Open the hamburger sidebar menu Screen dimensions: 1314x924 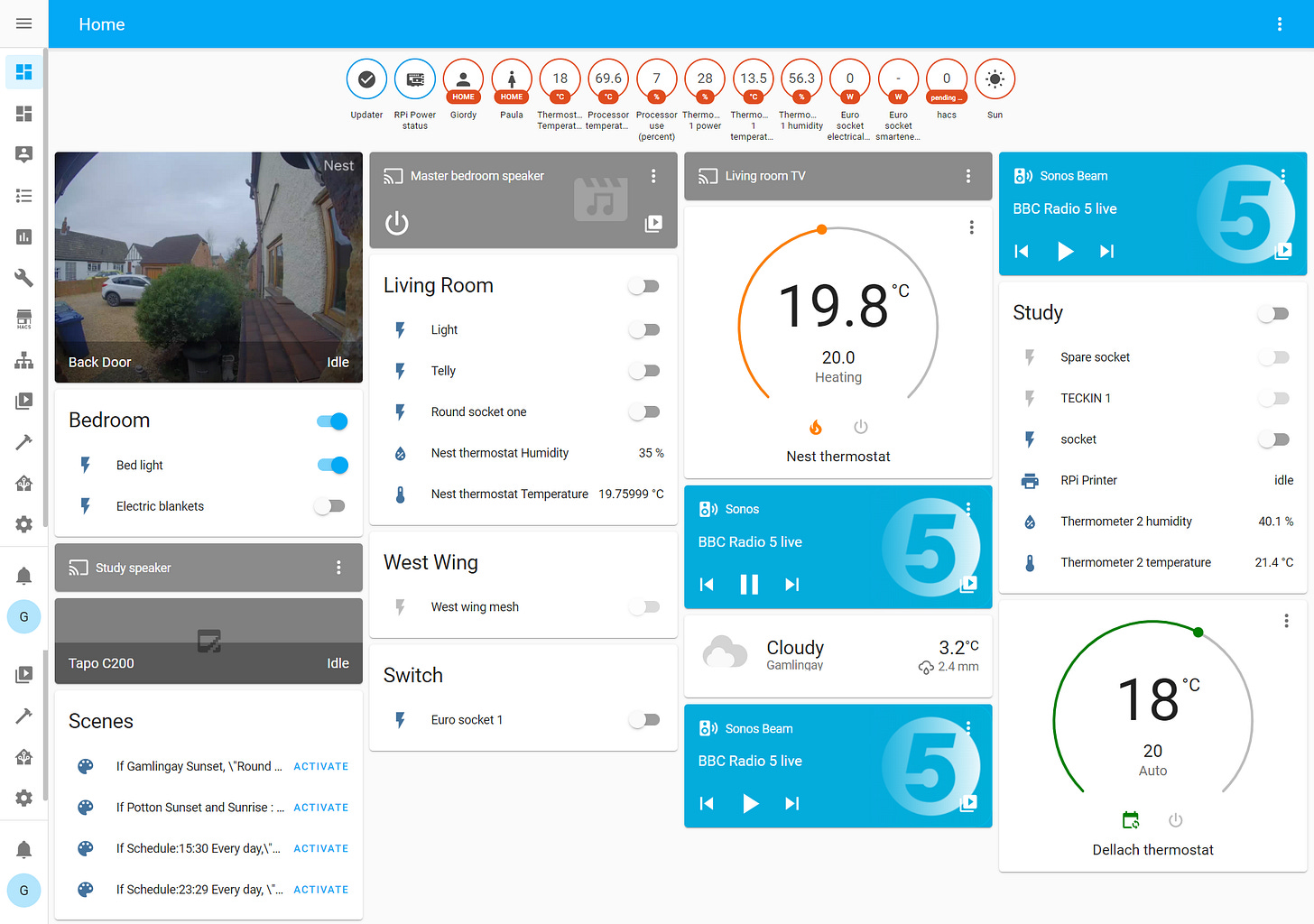pos(24,23)
